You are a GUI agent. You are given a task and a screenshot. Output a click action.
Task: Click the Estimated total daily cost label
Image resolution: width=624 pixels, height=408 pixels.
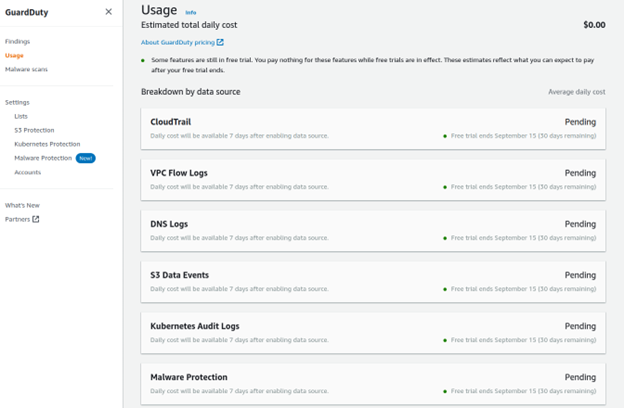[189, 25]
